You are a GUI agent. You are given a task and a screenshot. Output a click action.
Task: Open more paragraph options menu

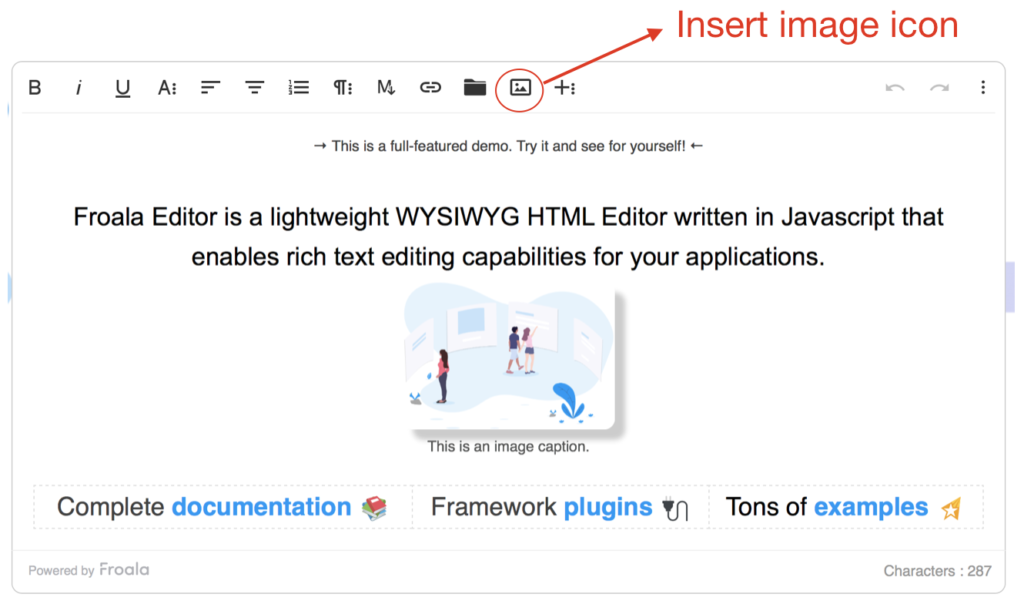342,87
